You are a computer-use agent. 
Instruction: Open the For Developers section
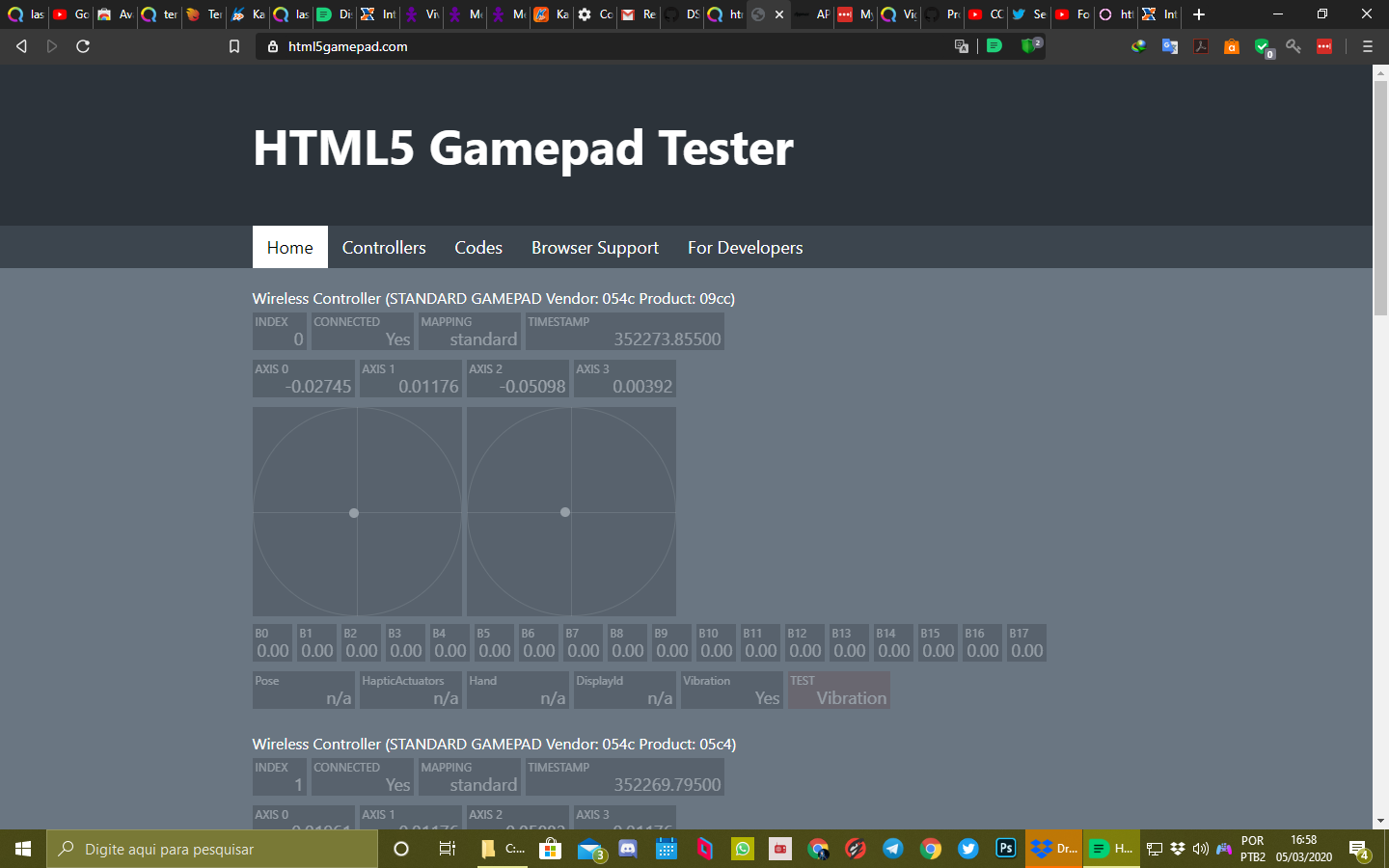[x=745, y=247]
